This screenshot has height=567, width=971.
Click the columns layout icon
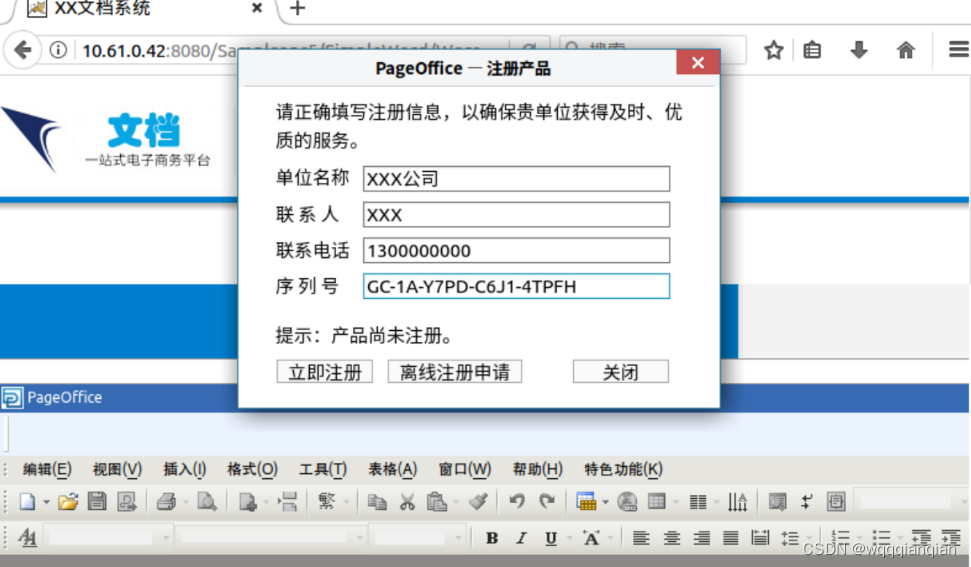point(698,502)
